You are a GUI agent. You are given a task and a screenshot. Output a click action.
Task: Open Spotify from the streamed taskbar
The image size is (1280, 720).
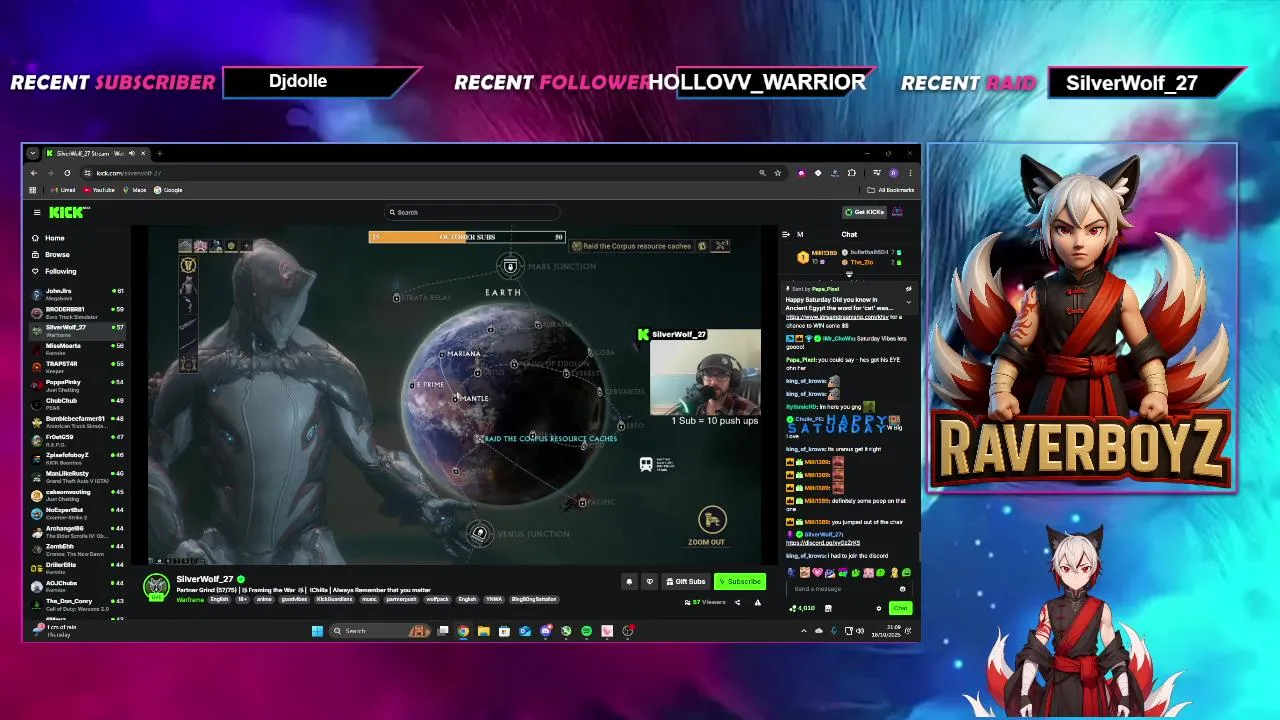586,631
